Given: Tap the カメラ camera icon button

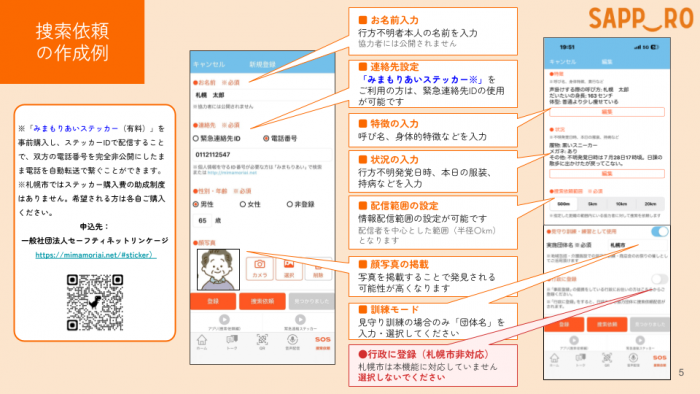Looking at the screenshot, I should 259,268.
